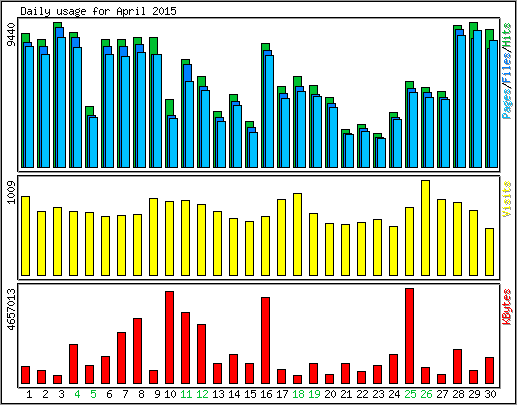Click day label 22 on the x-axis
517x405 pixels.
[x=362, y=394]
